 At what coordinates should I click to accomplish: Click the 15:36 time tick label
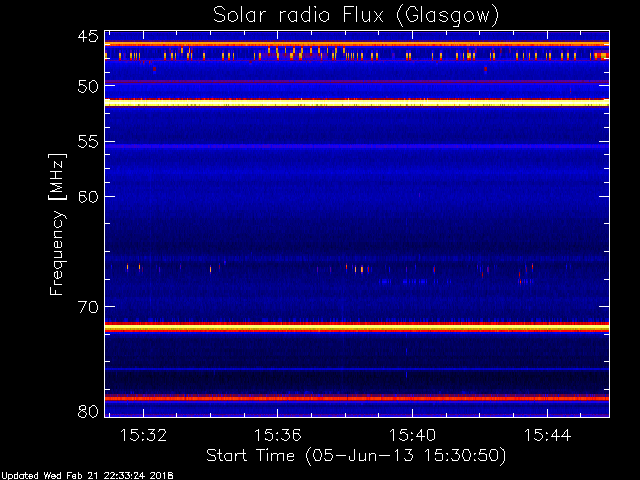pyautogui.click(x=278, y=435)
